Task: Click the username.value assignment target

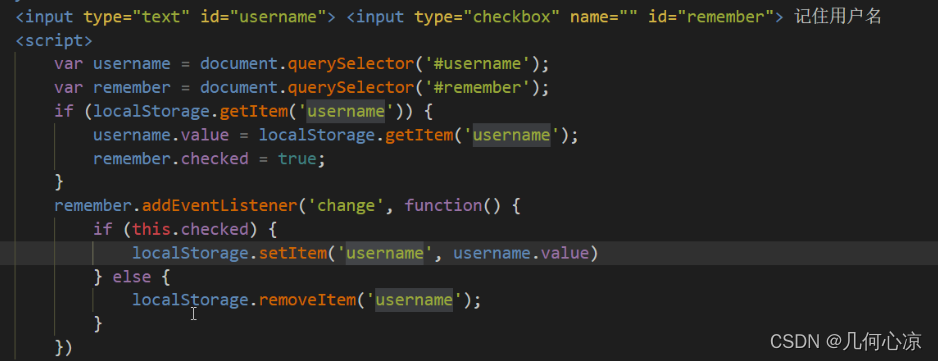Action: [161, 135]
